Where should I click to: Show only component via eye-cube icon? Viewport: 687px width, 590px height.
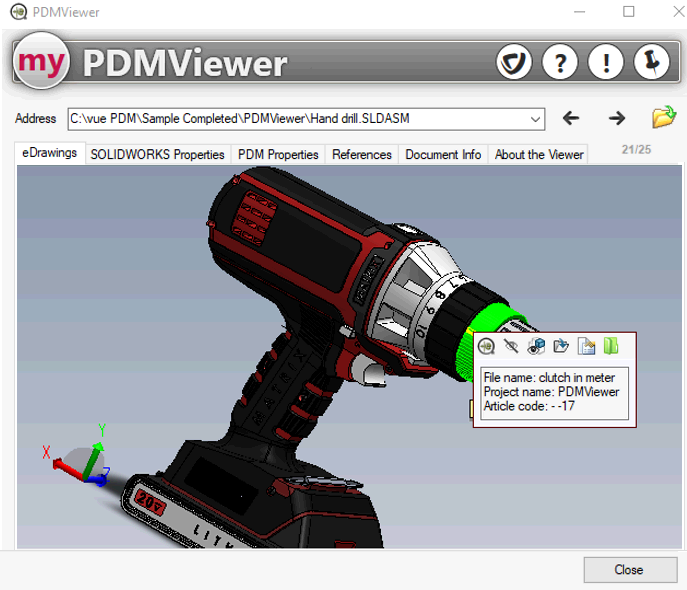tap(536, 347)
